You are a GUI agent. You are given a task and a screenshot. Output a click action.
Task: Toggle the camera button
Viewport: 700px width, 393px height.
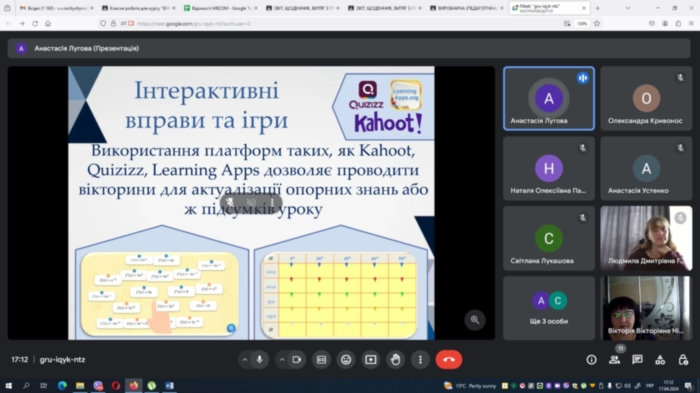pyautogui.click(x=297, y=360)
